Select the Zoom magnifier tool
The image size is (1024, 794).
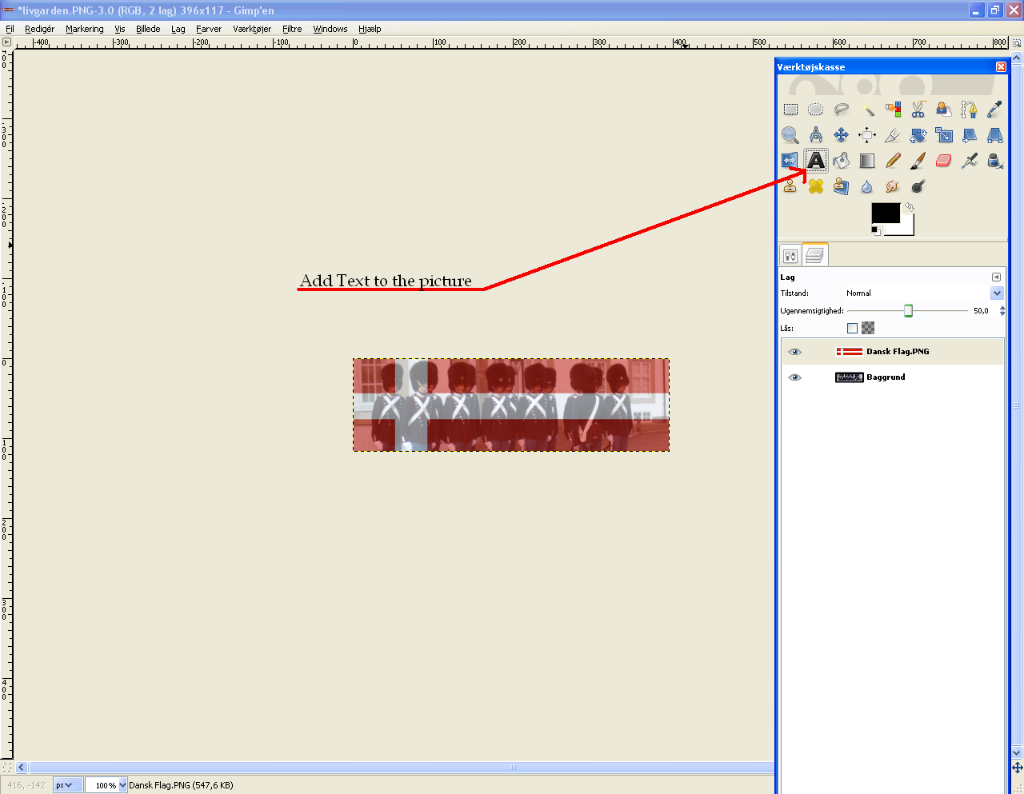pyautogui.click(x=790, y=135)
